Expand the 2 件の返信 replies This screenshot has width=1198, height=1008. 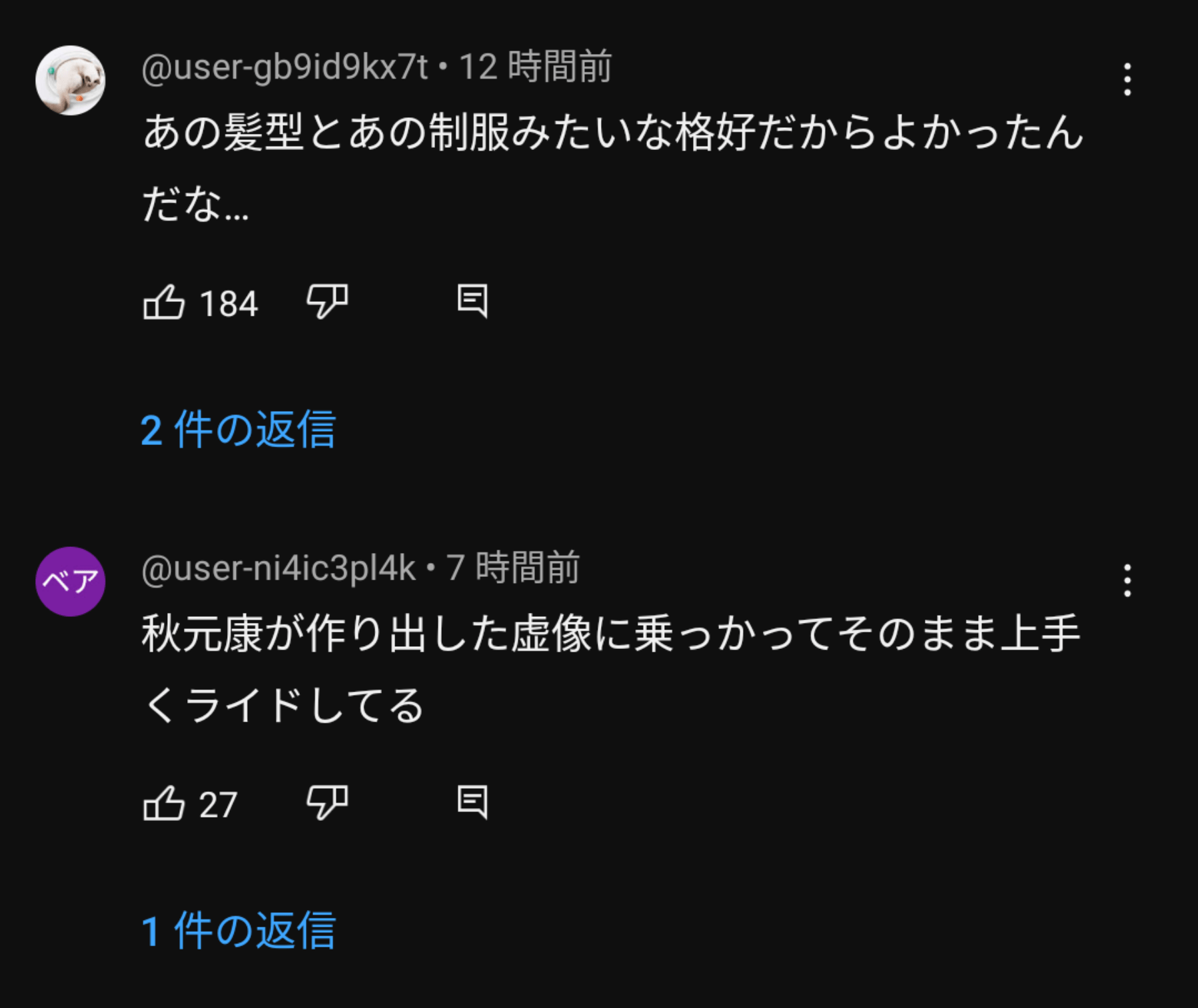click(238, 430)
